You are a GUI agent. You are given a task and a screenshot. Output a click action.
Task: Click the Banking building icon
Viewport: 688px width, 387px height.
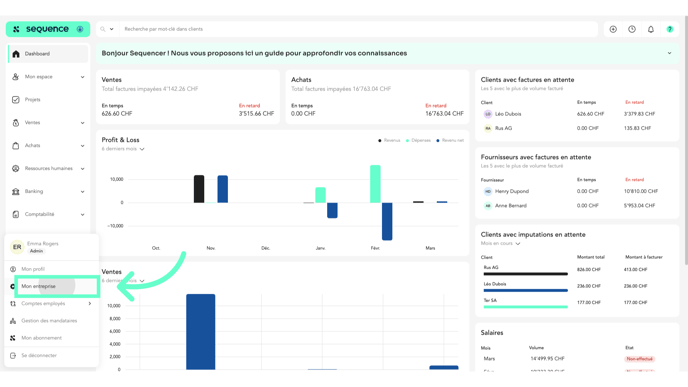click(16, 191)
